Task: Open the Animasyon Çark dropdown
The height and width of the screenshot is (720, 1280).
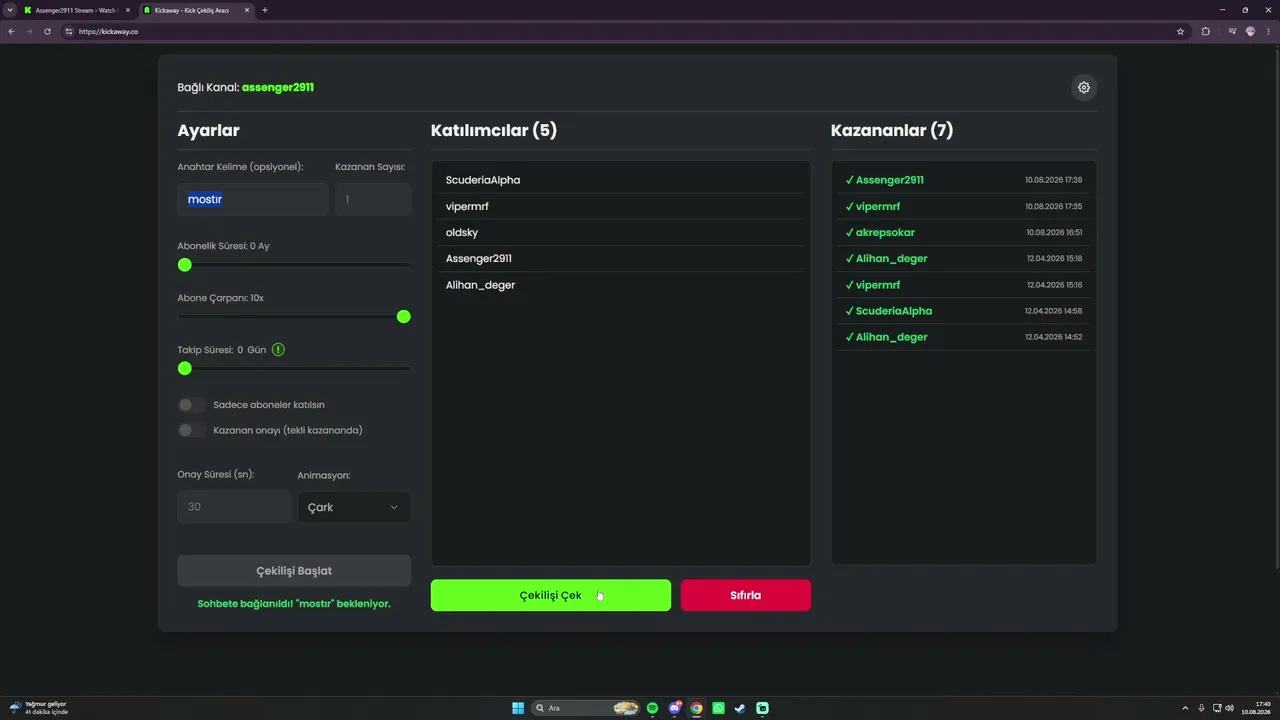Action: [x=354, y=507]
